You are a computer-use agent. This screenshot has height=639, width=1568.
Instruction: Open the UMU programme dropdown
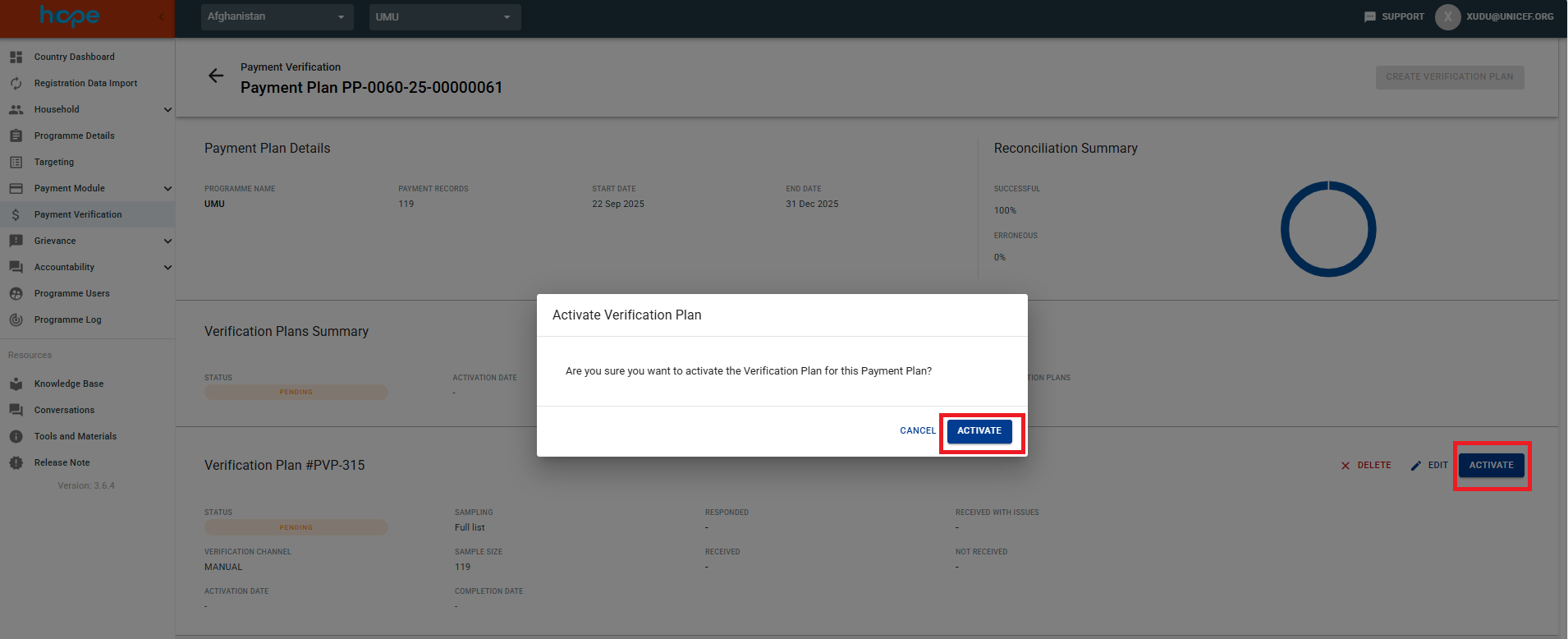point(444,16)
